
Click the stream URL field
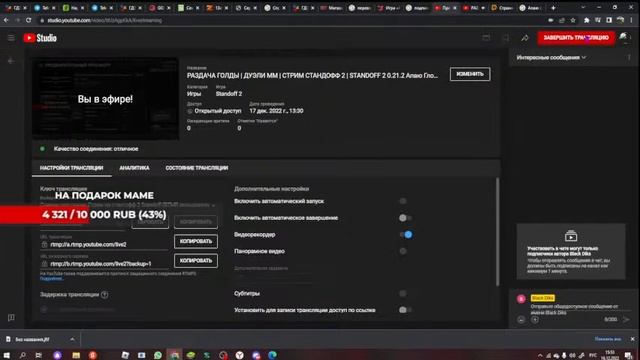[x=104, y=244]
